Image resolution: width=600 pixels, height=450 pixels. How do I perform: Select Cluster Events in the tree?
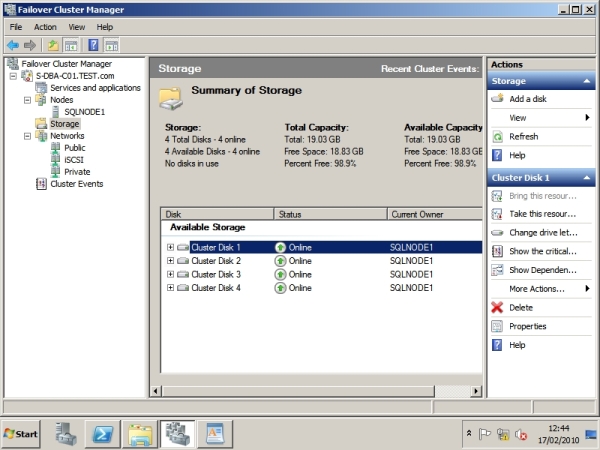[x=76, y=184]
